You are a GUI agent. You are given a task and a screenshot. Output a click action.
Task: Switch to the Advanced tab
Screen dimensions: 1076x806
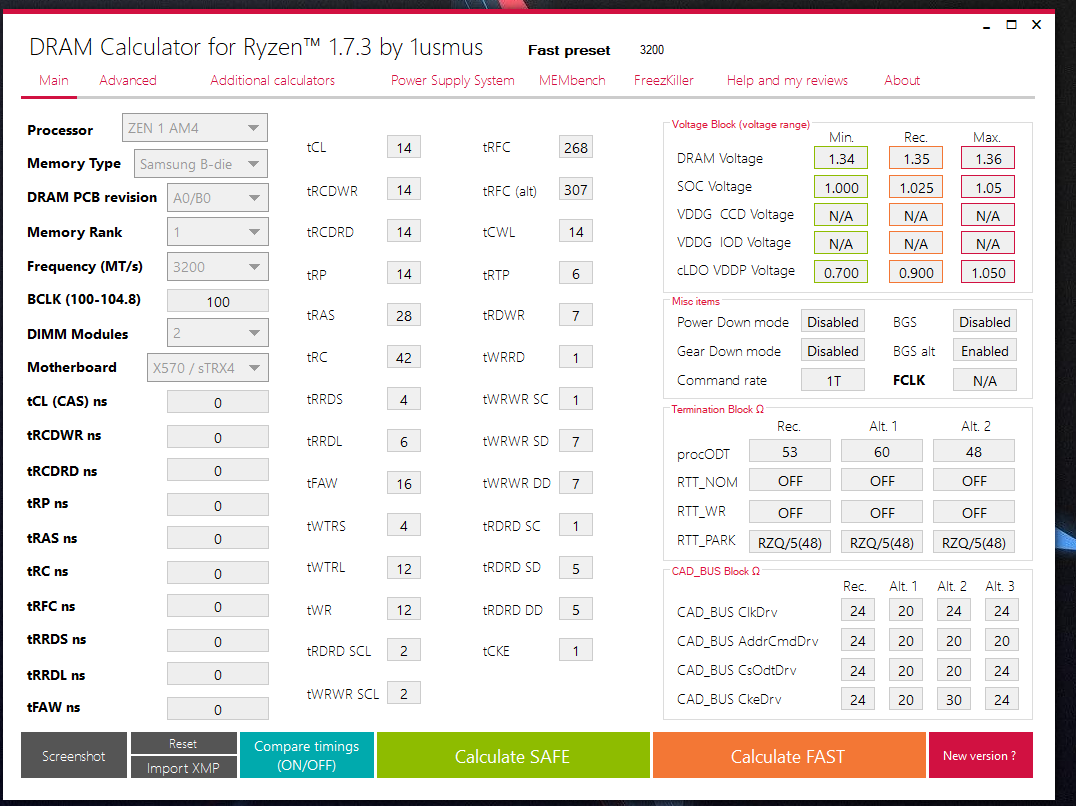tap(127, 80)
